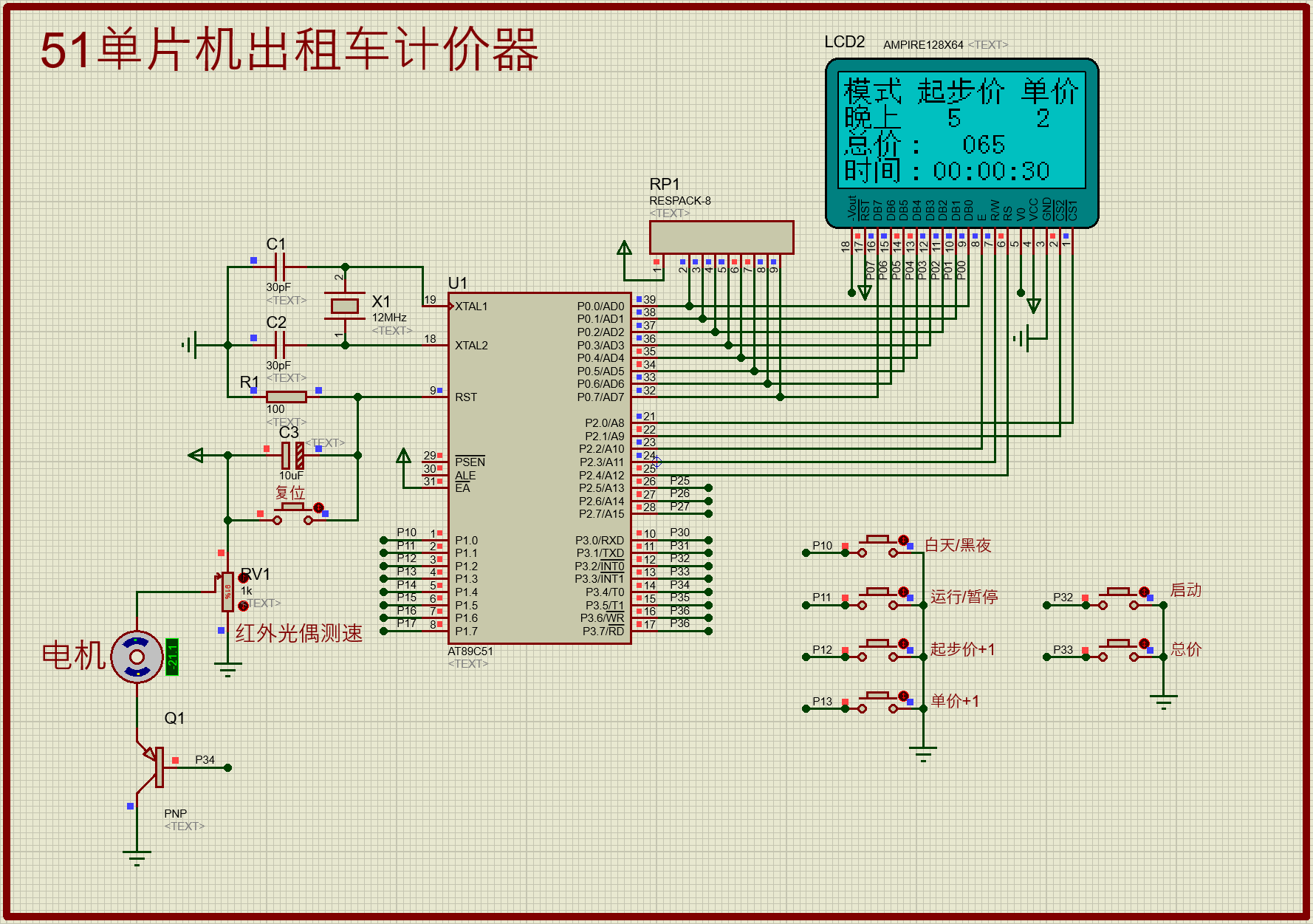Click the PSEN pin label
Screen dimensions: 1313x924
(x=470, y=462)
